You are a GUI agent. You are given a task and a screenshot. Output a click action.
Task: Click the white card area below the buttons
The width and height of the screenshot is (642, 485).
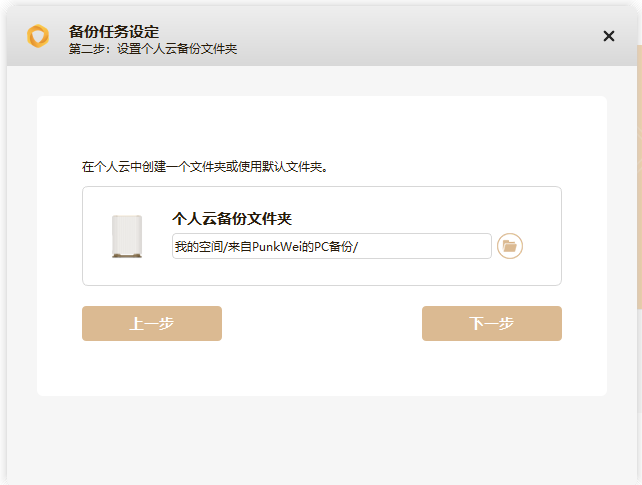[322, 368]
